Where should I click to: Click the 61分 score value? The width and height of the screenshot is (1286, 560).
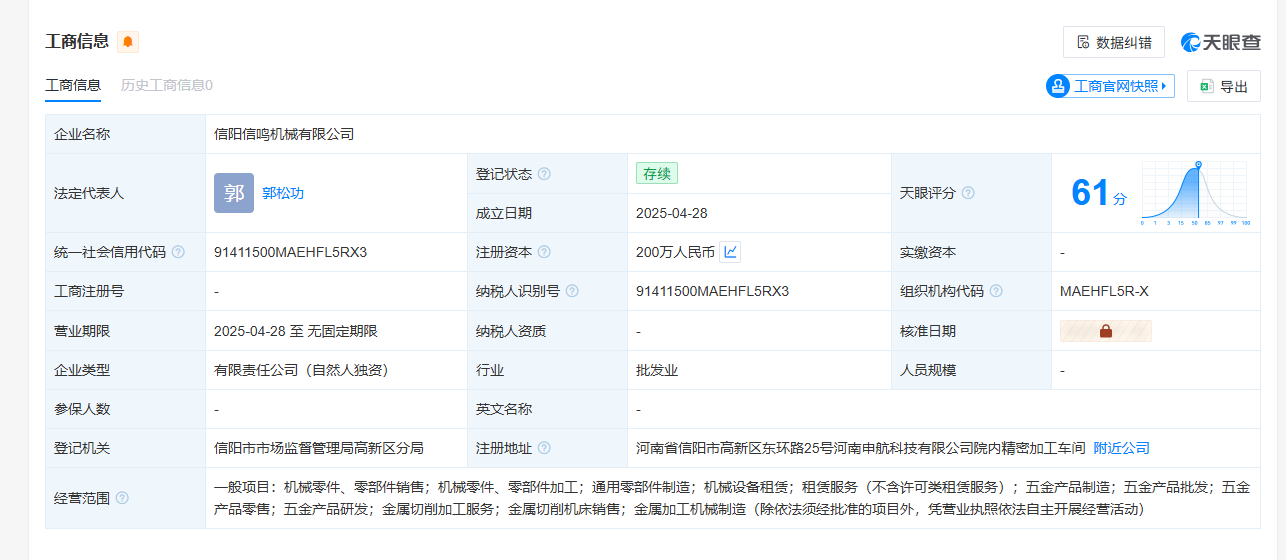coord(1099,193)
